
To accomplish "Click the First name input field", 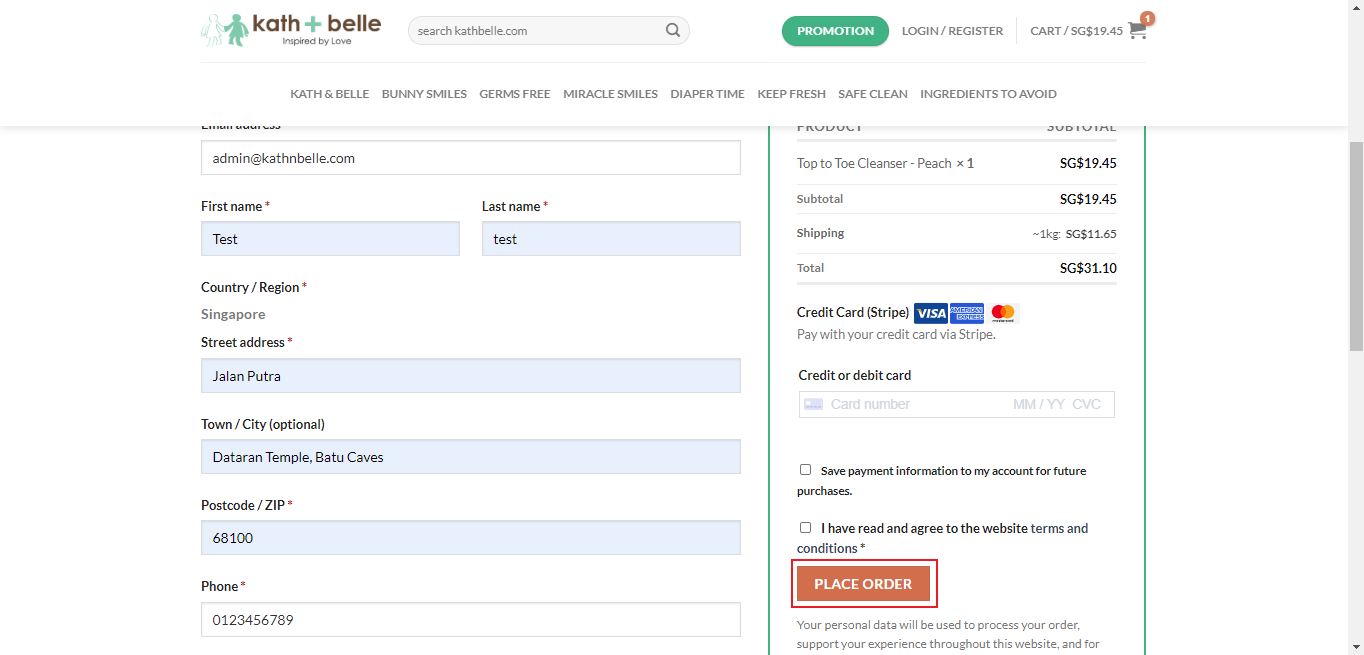I will point(330,239).
